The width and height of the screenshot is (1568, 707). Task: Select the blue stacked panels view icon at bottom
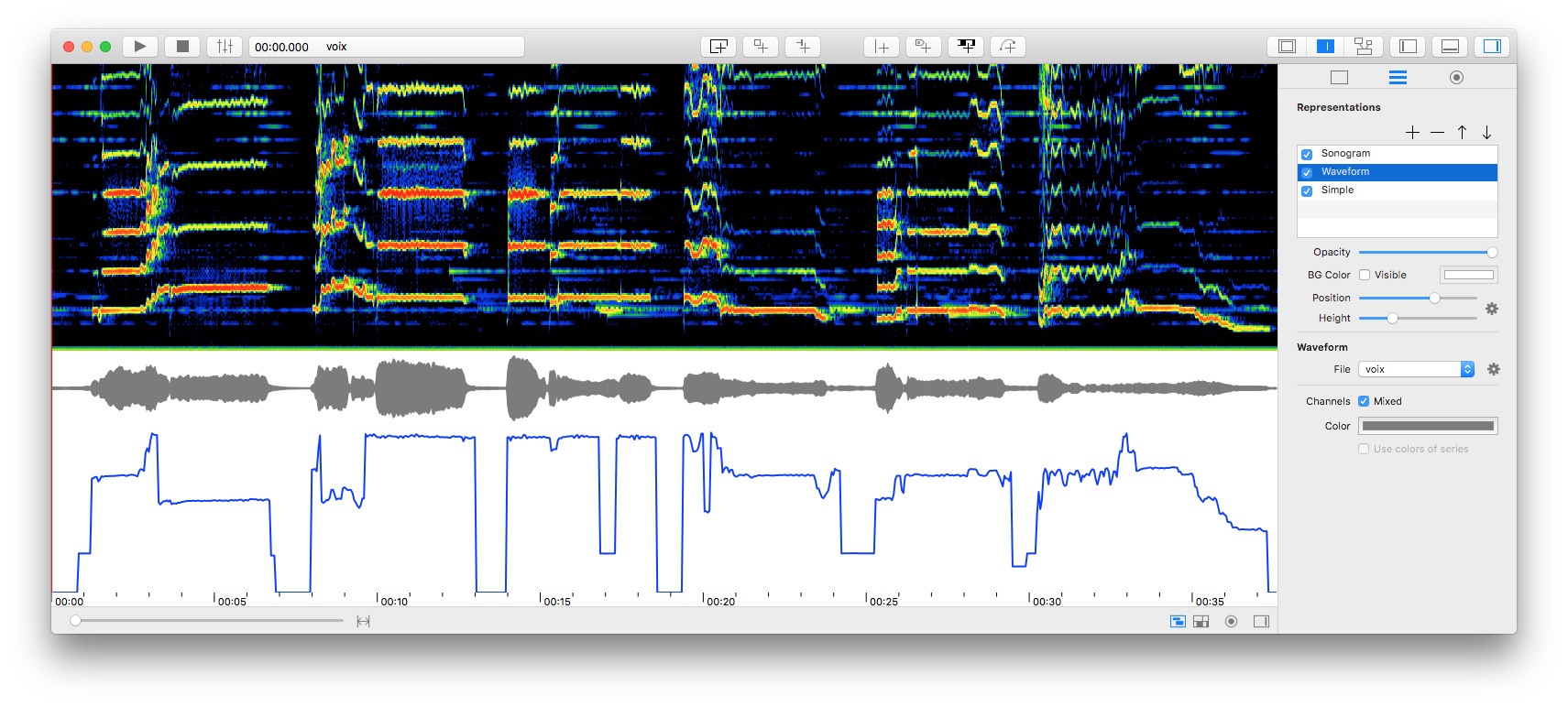(x=1178, y=622)
